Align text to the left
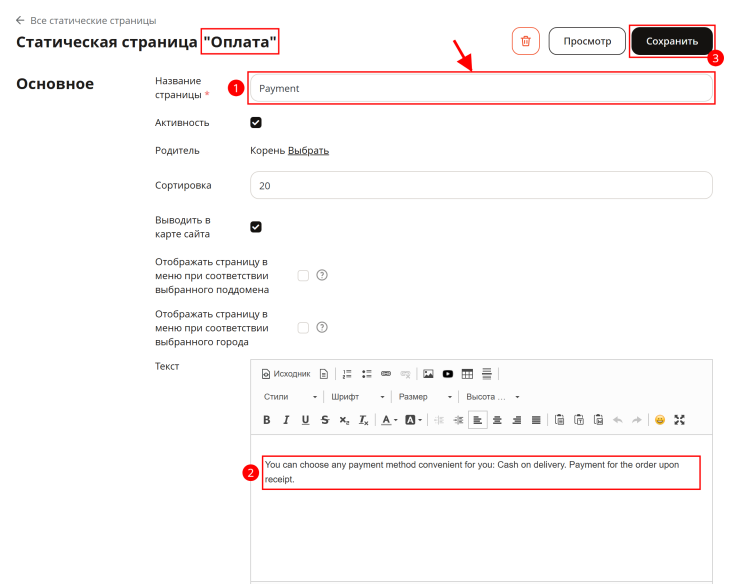Image resolution: width=740 pixels, height=584 pixels. tap(478, 420)
